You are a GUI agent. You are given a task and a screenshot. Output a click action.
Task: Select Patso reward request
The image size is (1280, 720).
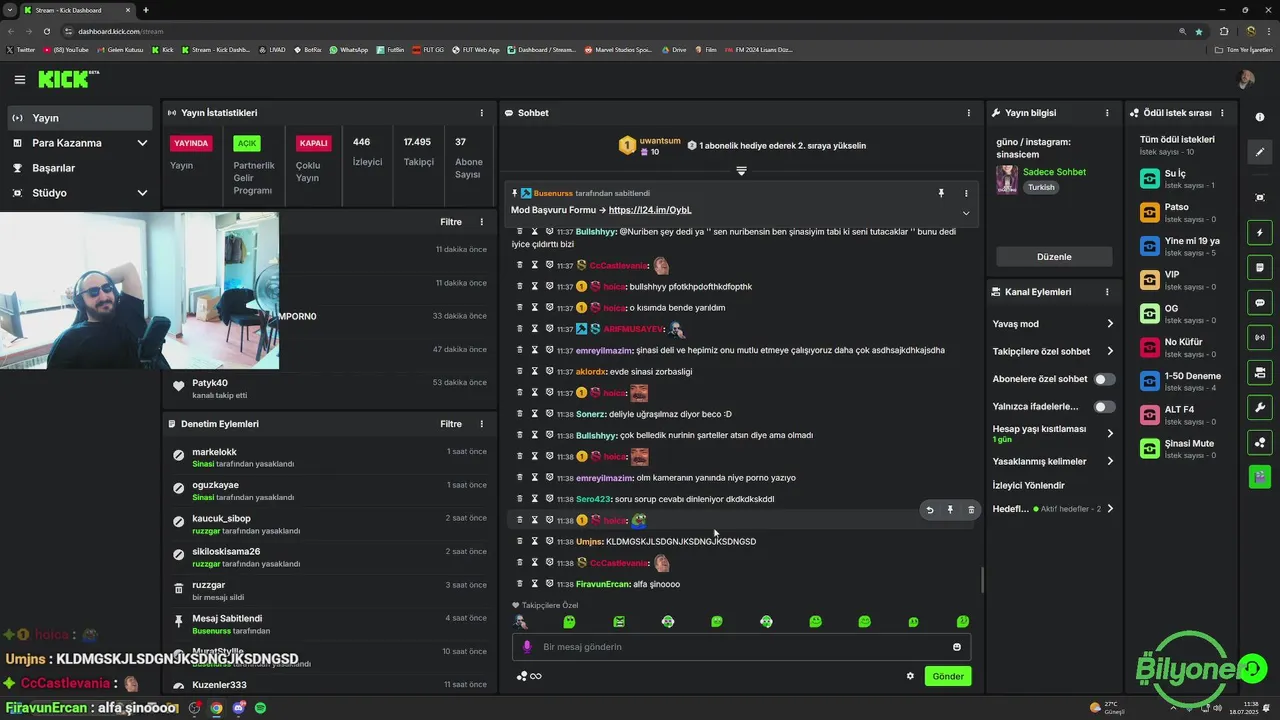click(1183, 213)
